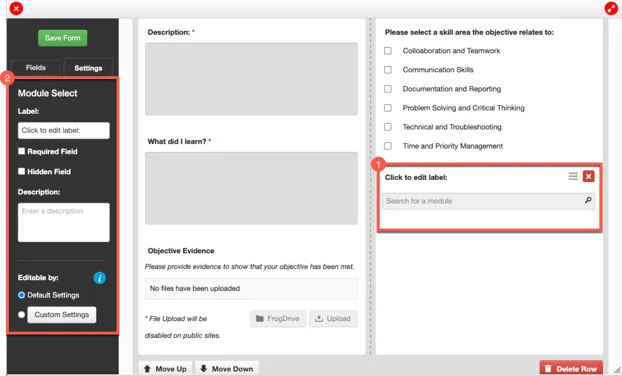Image resolution: width=622 pixels, height=376 pixels.
Task: Click the Enter a description textarea
Action: (x=63, y=223)
